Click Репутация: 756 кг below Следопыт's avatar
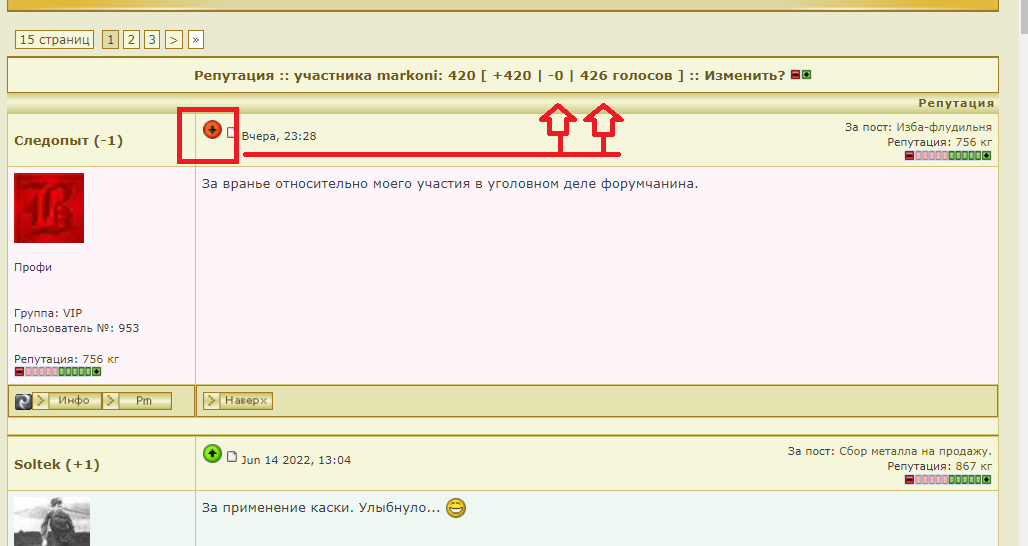This screenshot has height=546, width=1028. [67, 359]
